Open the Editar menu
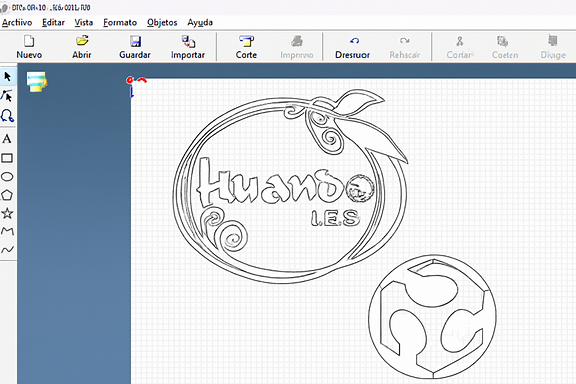The image size is (576, 384). [x=53, y=23]
